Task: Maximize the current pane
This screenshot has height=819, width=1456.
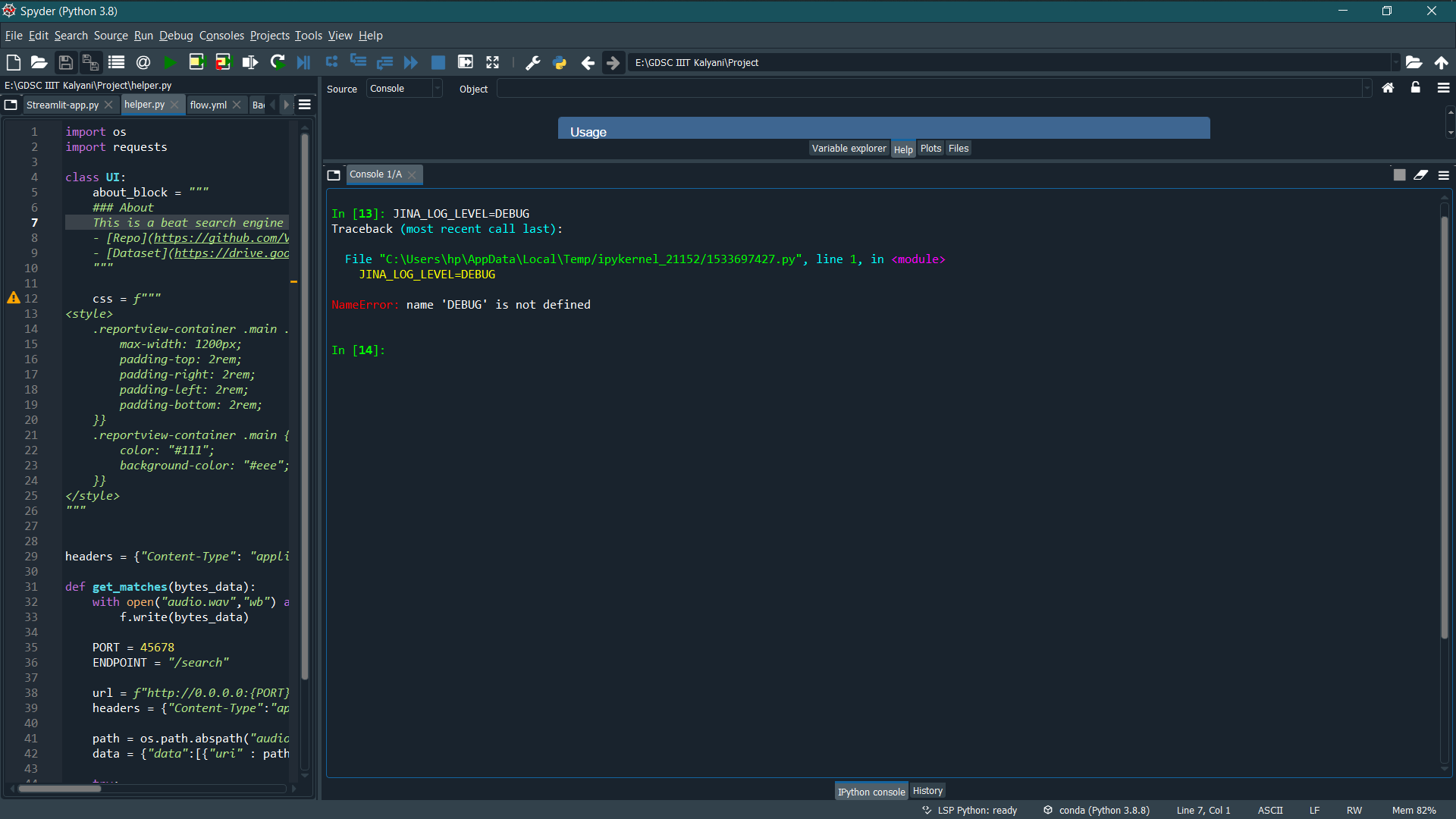Action: [x=492, y=62]
